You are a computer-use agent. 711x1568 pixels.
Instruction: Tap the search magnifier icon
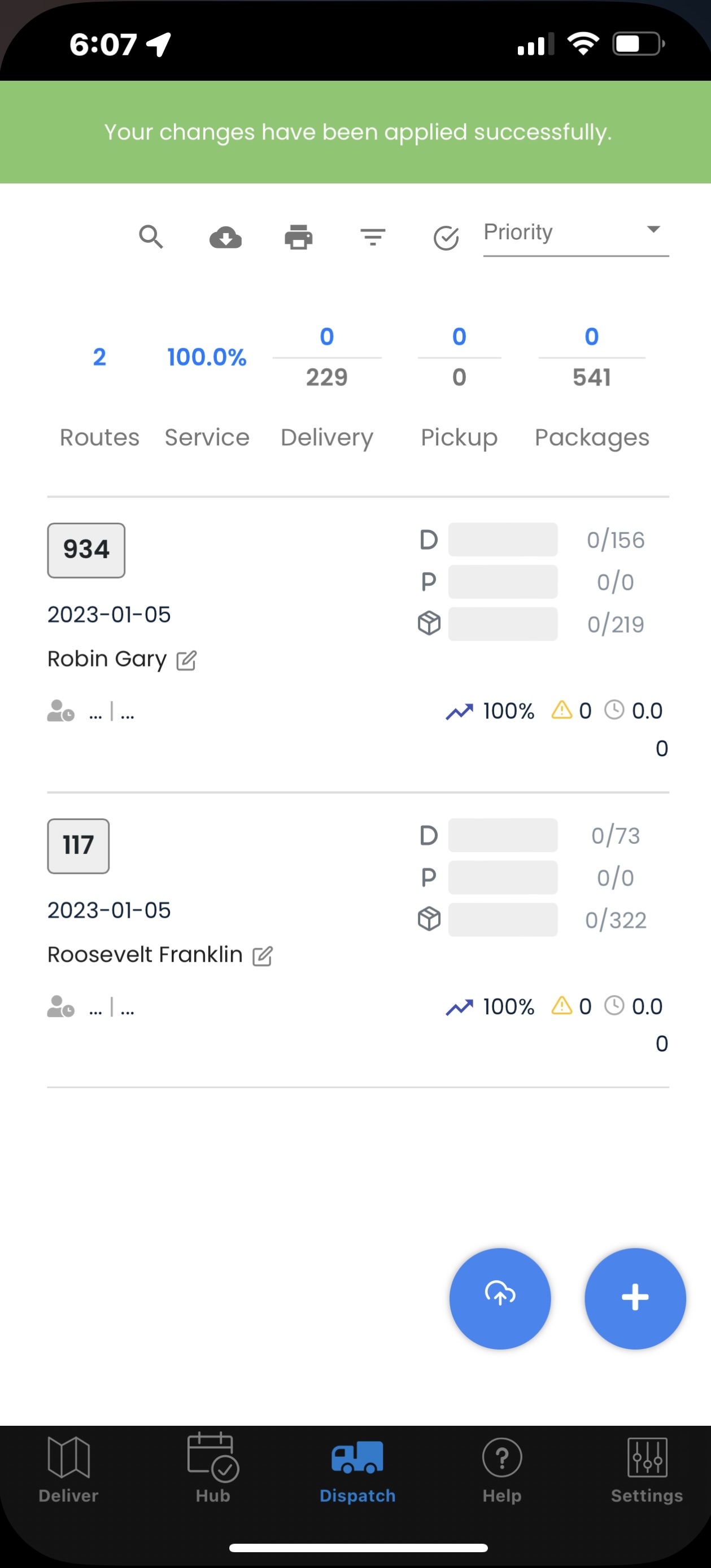(x=151, y=237)
